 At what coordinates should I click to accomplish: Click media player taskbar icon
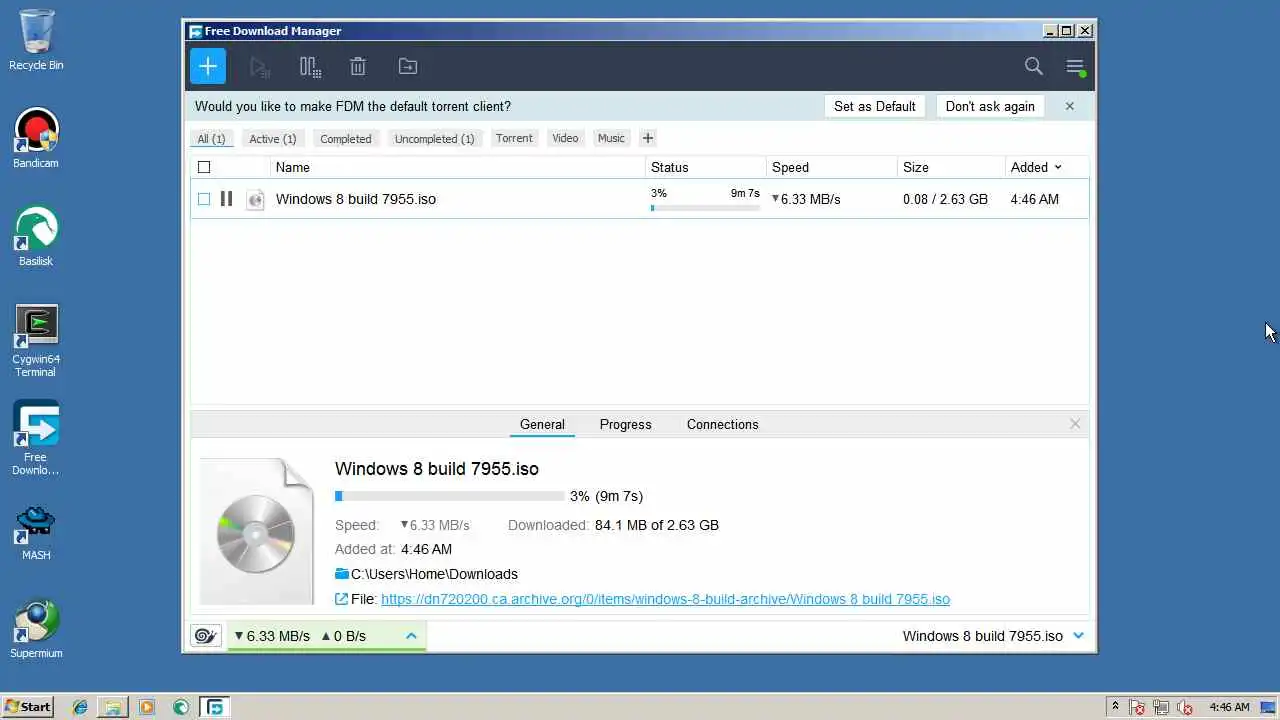[147, 707]
